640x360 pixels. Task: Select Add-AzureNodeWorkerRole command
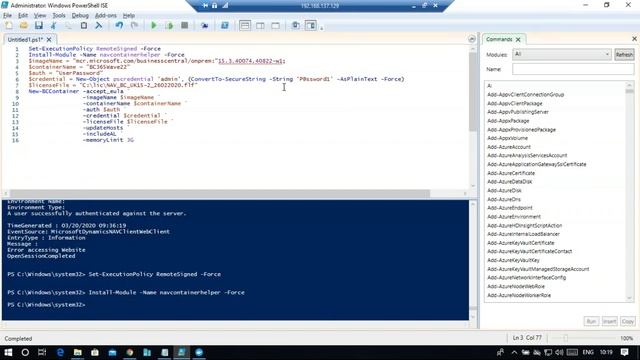[x=518, y=295]
